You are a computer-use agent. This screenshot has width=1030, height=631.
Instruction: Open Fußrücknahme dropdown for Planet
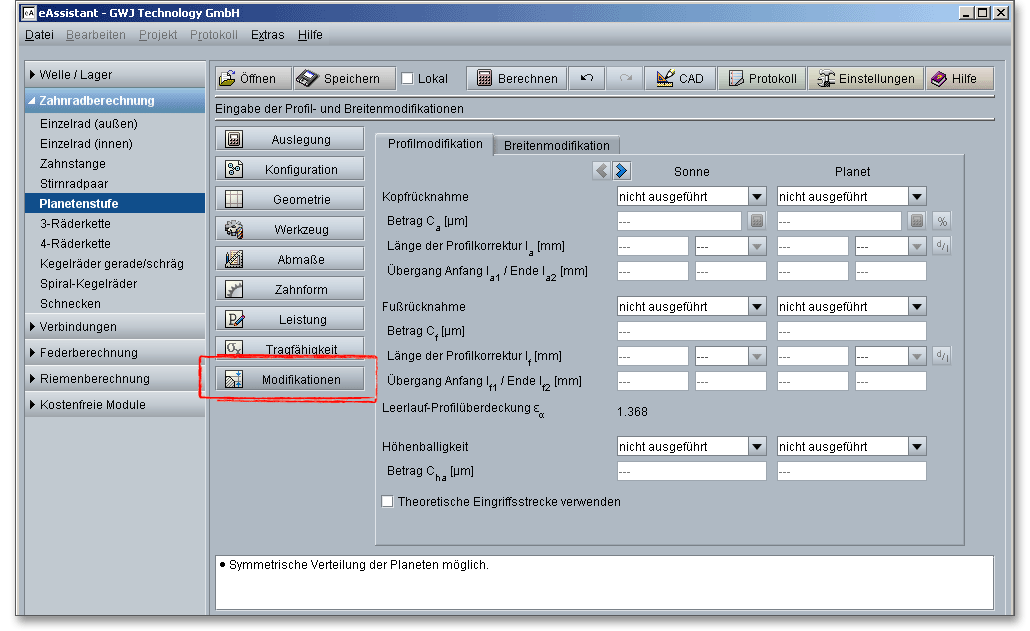[917, 307]
